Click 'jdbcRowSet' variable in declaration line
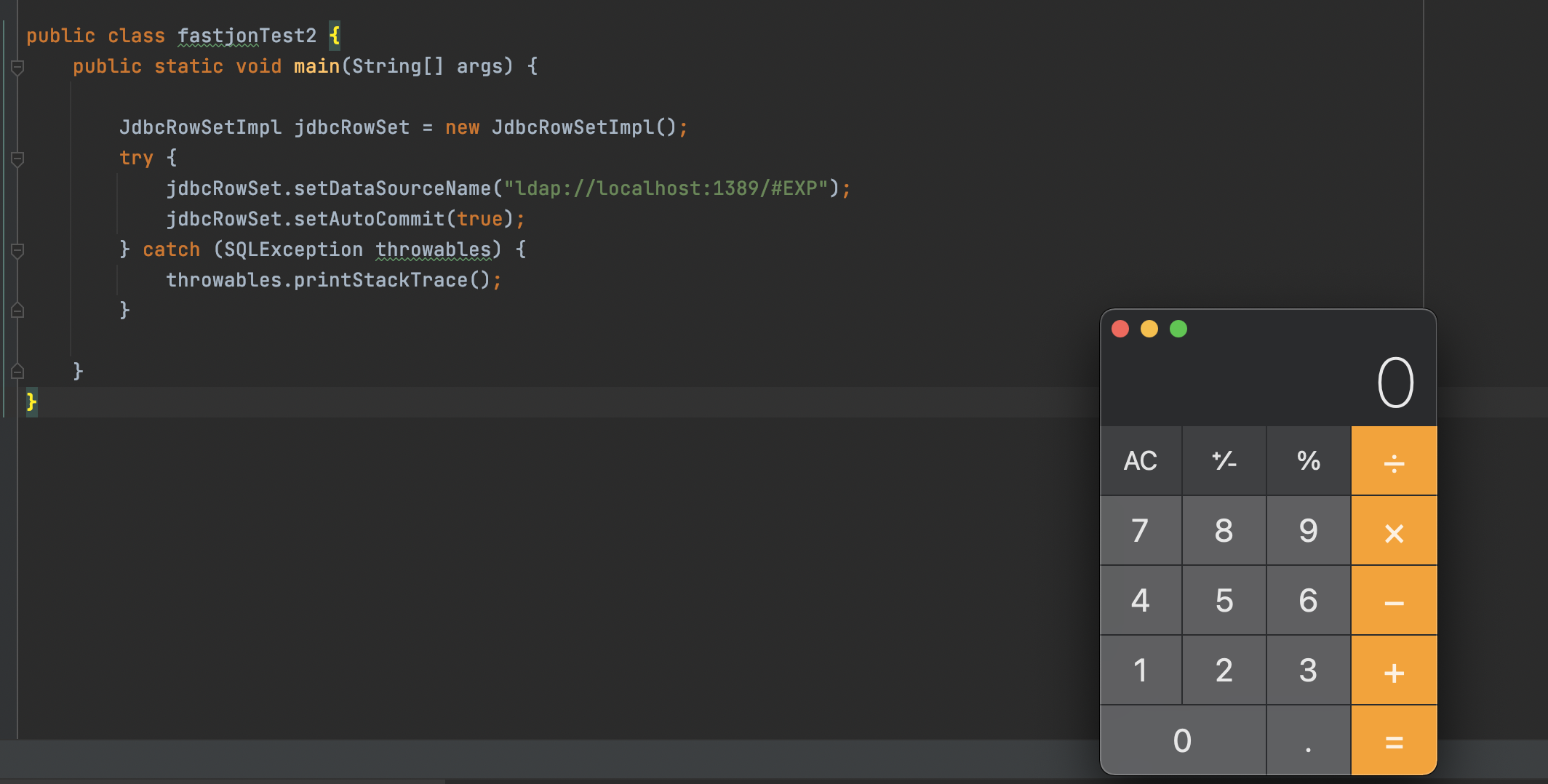Viewport: 1548px width, 784px height. (x=352, y=127)
